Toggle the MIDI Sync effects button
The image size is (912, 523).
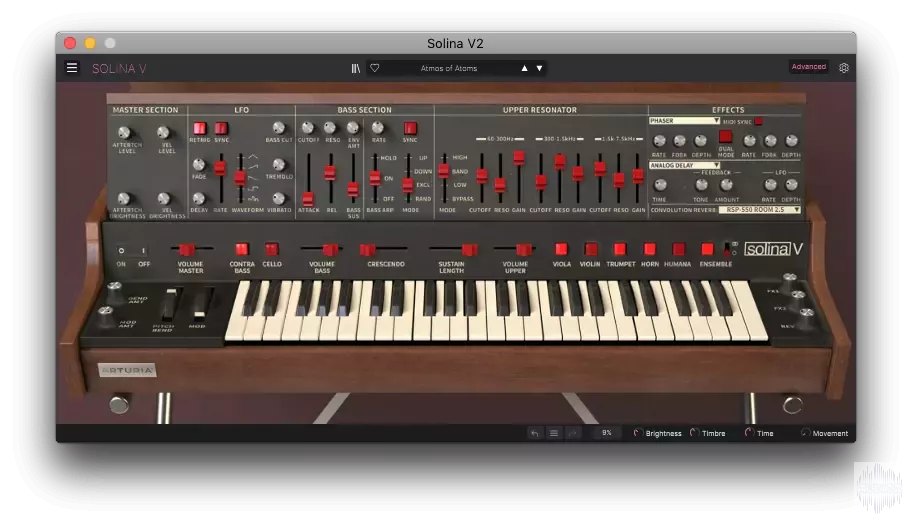point(758,122)
